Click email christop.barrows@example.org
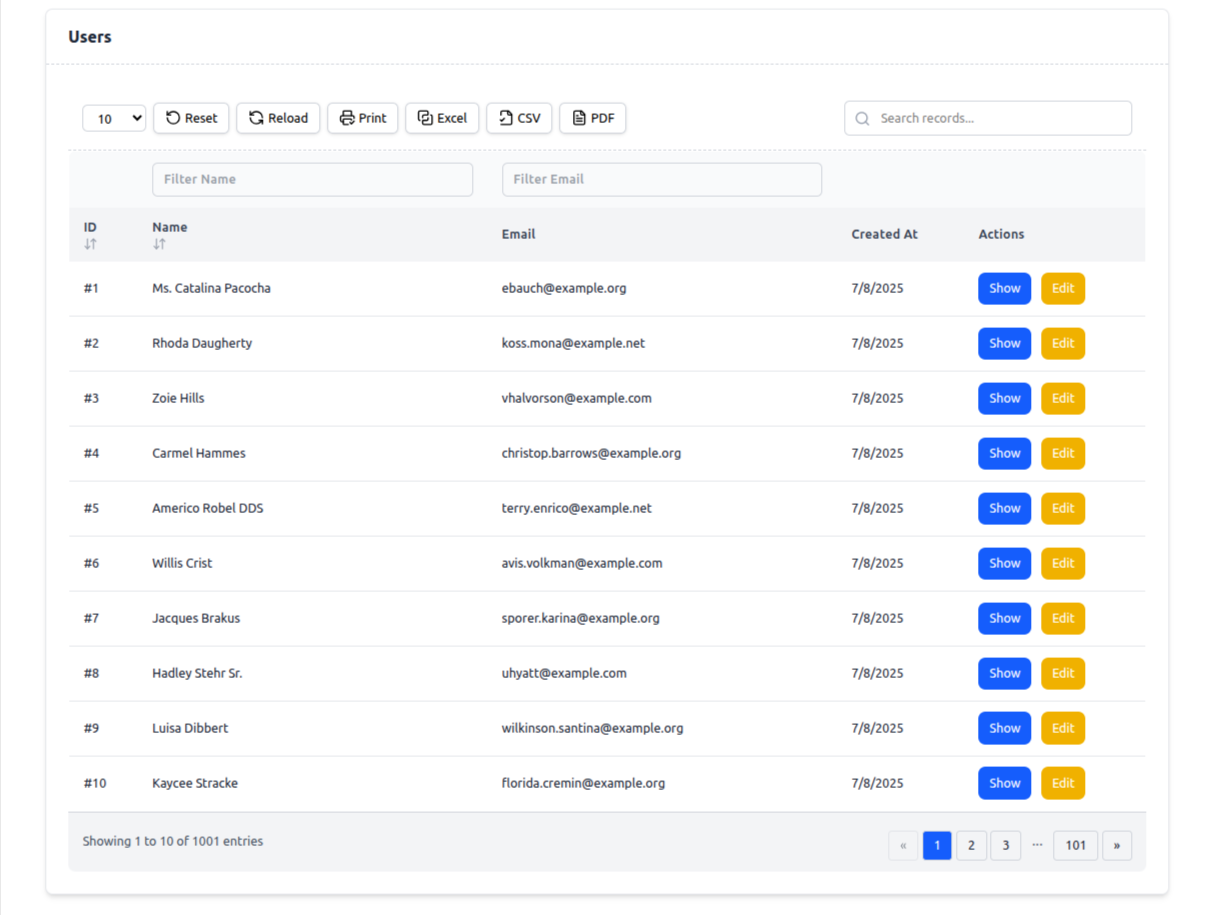Screen dimensions: 1213x915 coord(591,453)
